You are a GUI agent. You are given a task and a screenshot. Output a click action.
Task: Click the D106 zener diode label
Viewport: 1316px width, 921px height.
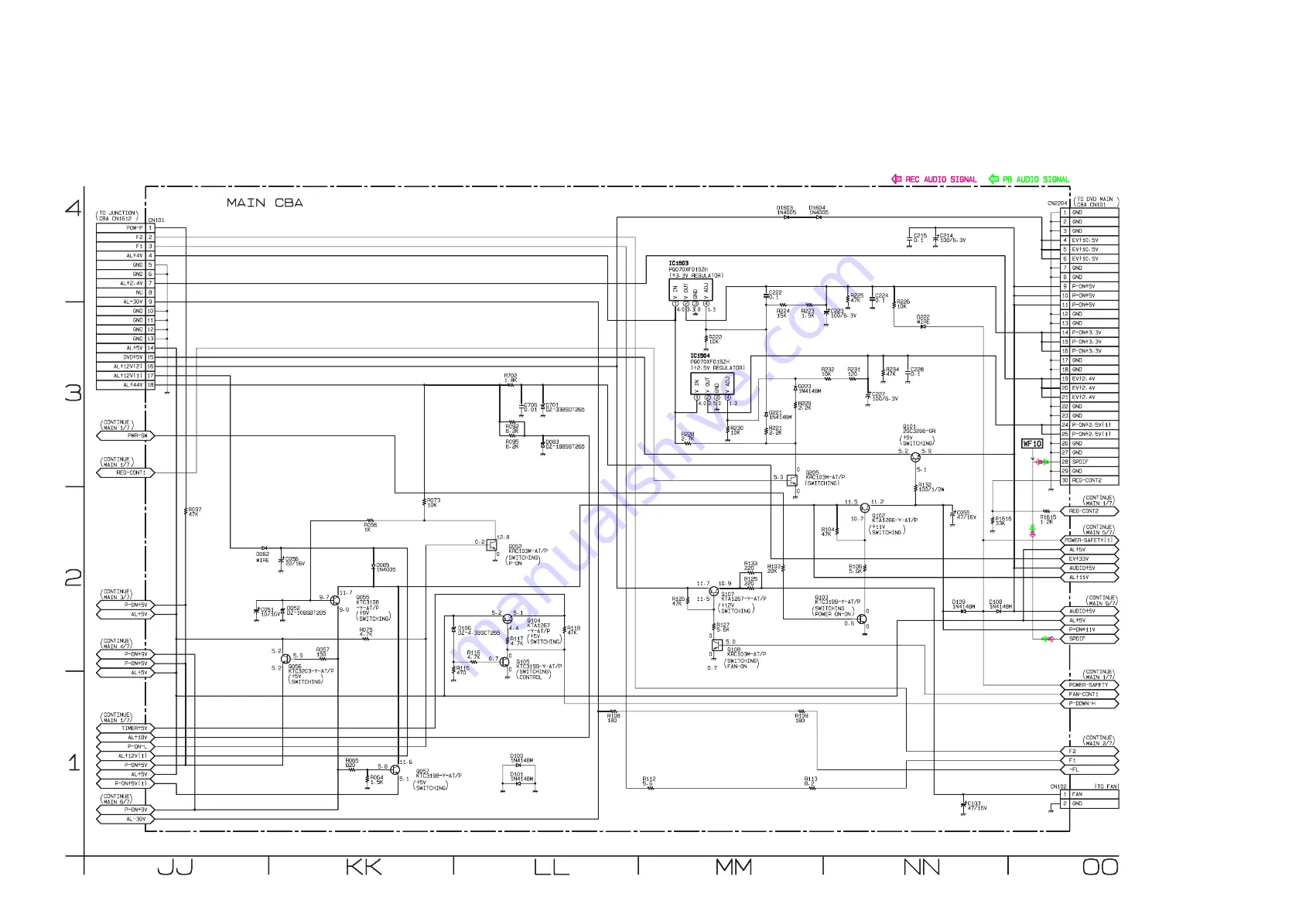click(478, 630)
